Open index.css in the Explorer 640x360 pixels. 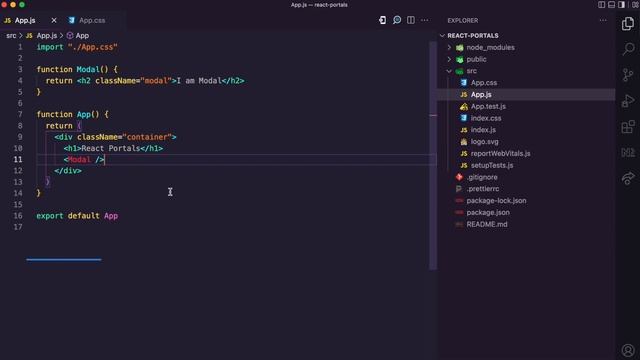click(x=486, y=118)
